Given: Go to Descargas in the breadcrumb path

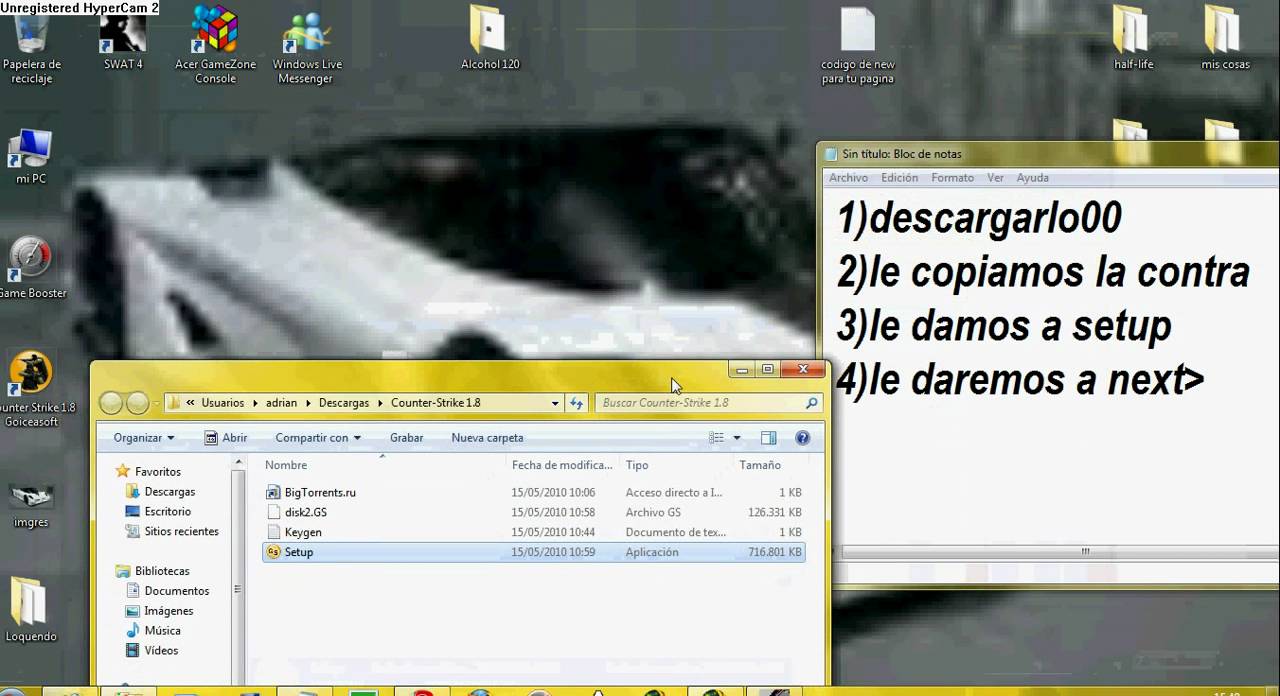Looking at the screenshot, I should point(343,403).
